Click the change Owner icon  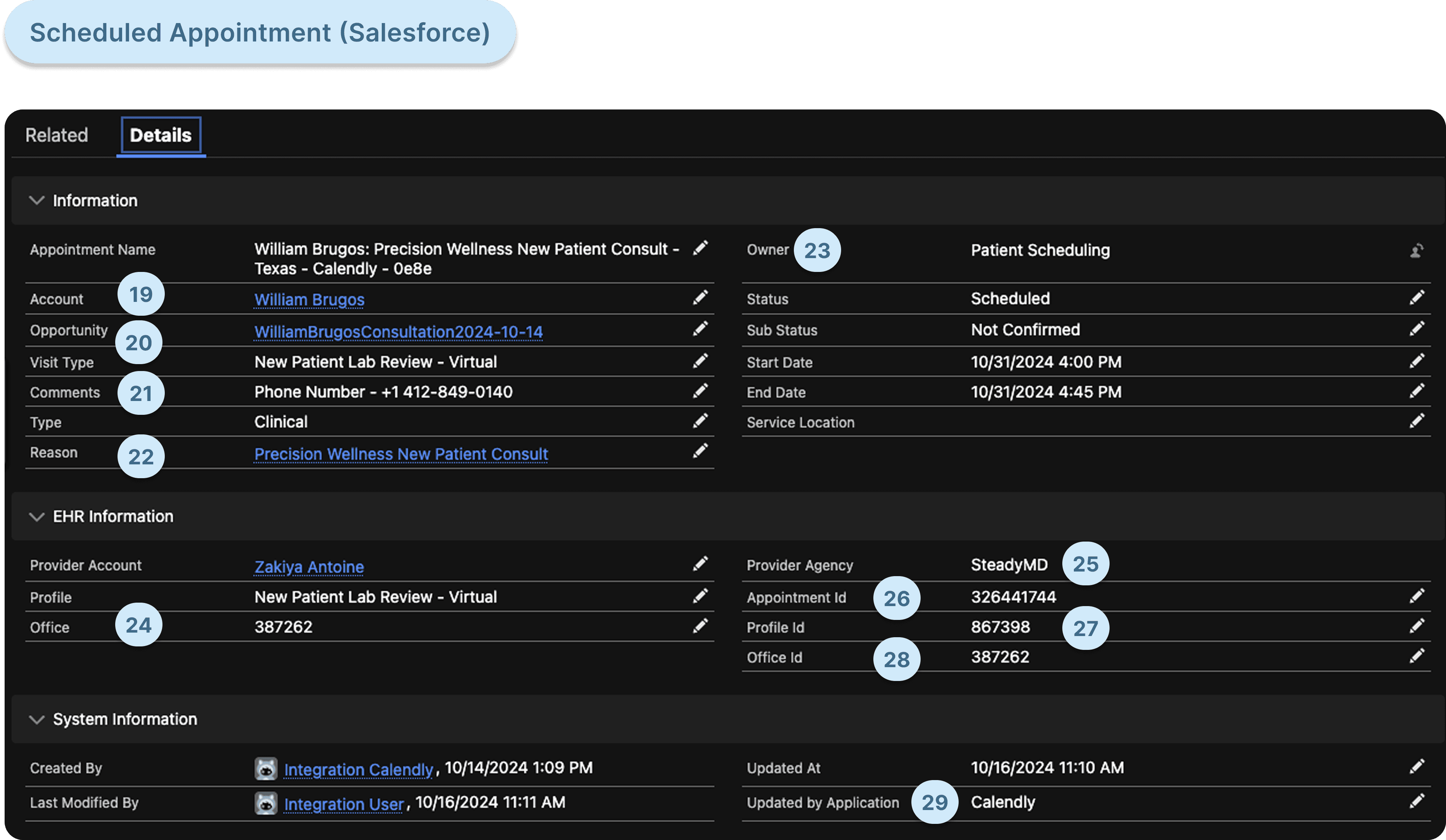click(x=1416, y=251)
